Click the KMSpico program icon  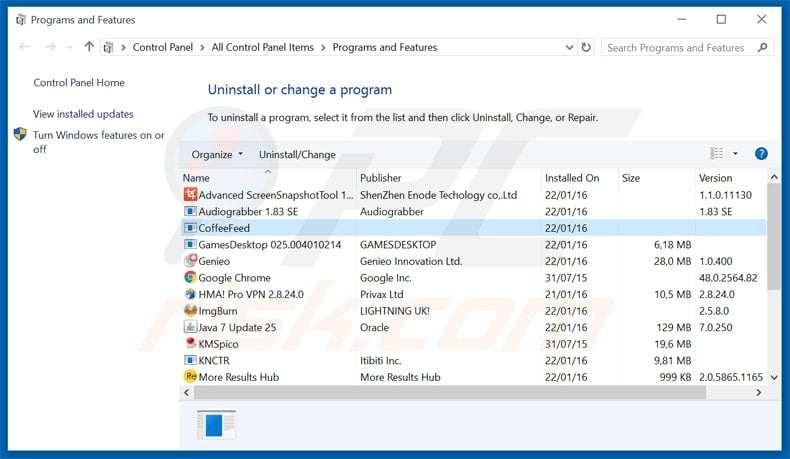pos(190,344)
